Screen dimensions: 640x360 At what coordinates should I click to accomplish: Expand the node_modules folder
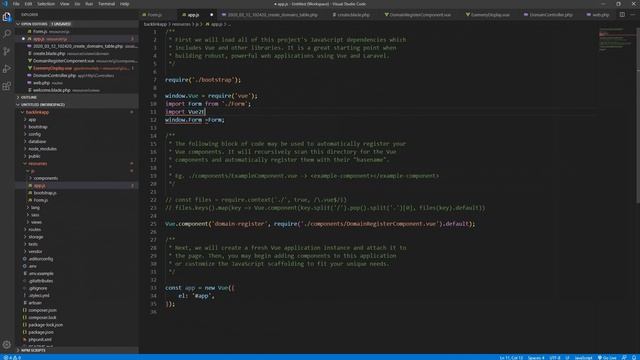click(x=77, y=149)
